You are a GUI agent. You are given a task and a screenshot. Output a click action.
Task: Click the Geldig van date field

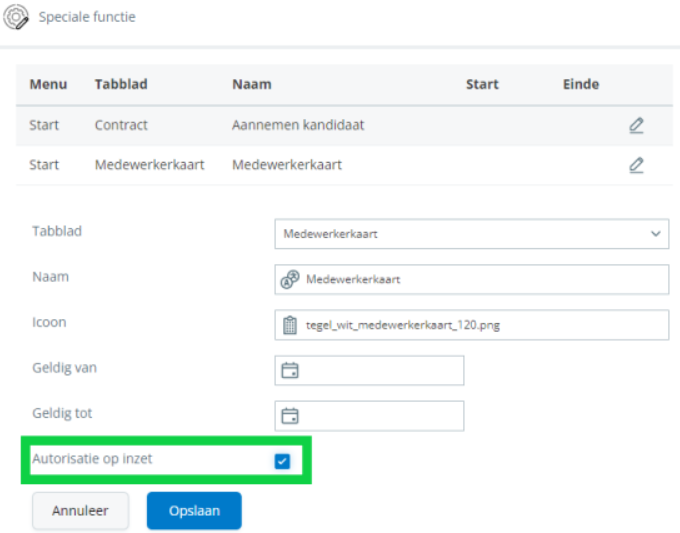[x=380, y=371]
